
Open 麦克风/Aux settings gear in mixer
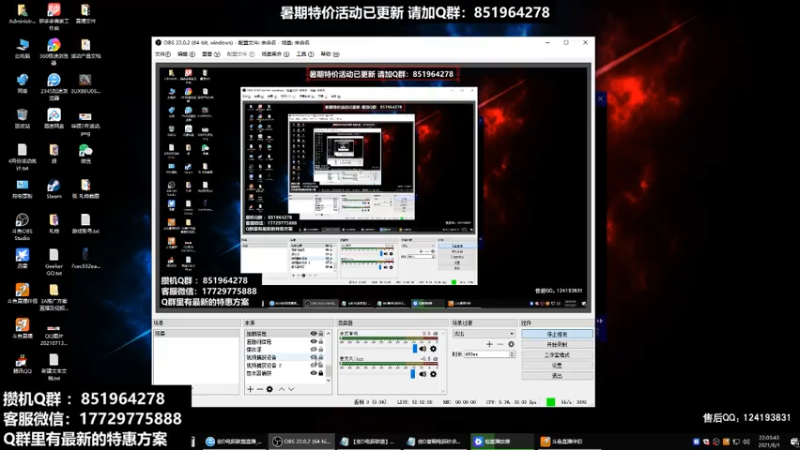[x=433, y=374]
